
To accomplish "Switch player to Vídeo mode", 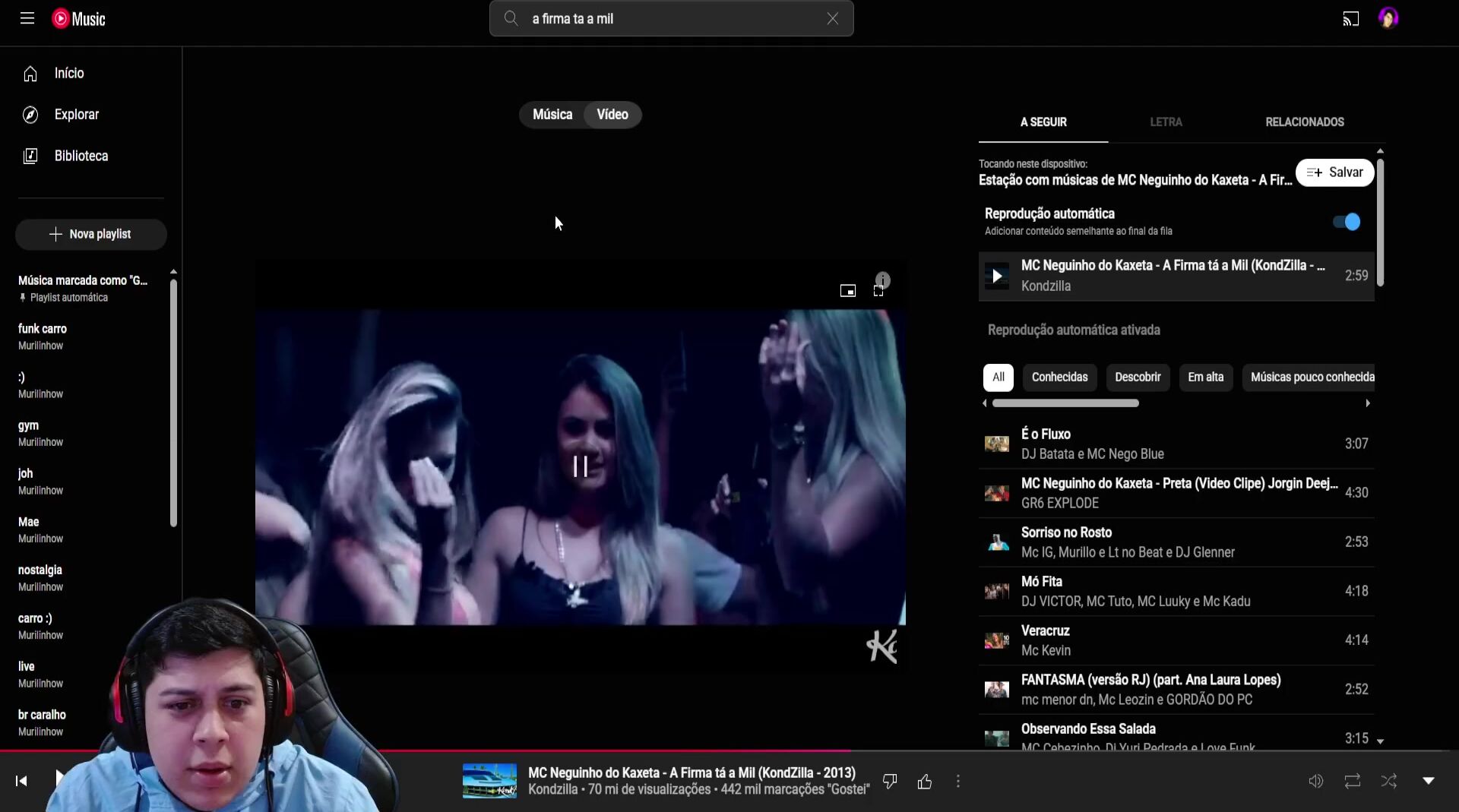I will pos(612,115).
